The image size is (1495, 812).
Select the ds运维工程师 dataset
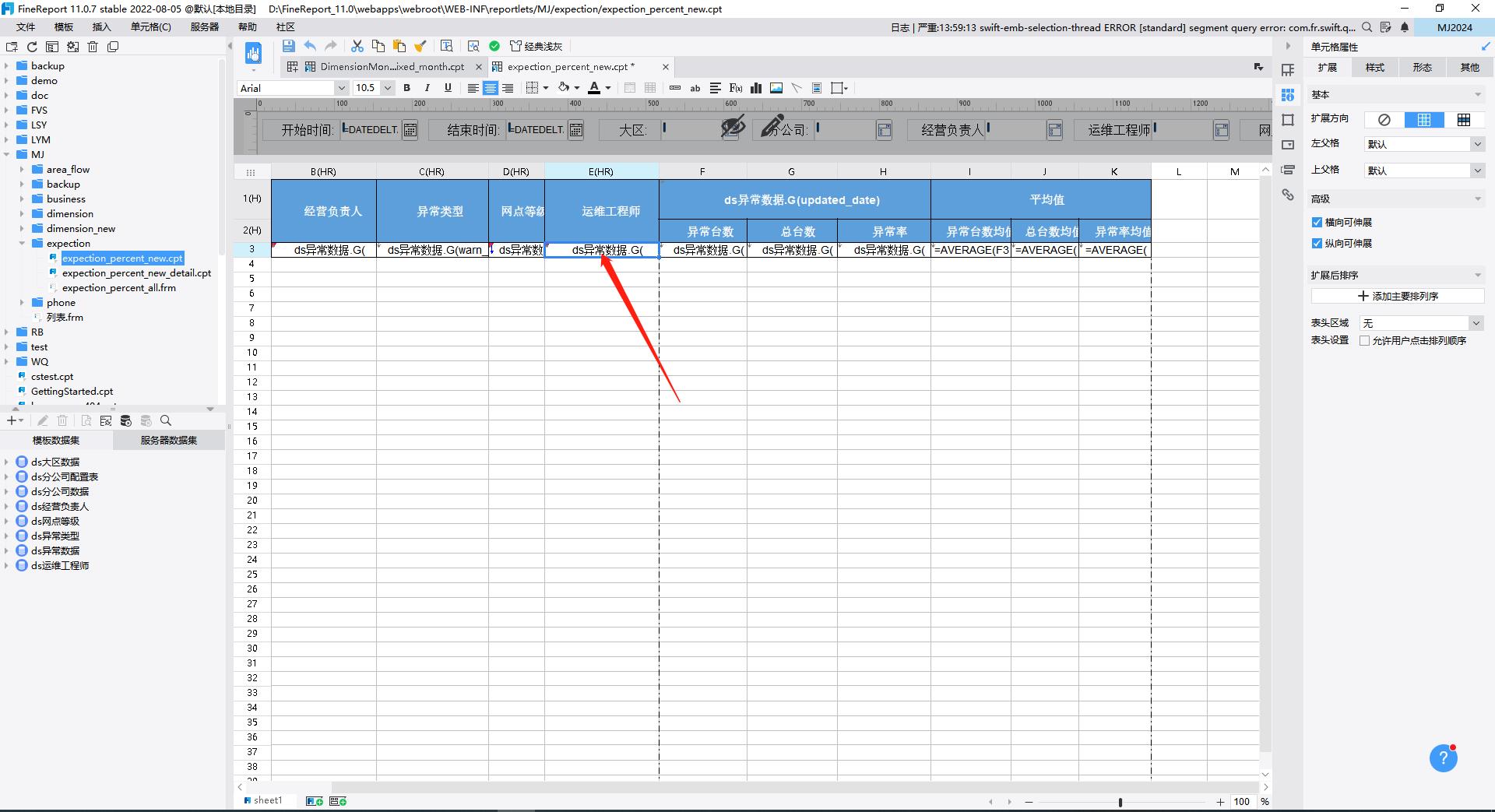60,566
